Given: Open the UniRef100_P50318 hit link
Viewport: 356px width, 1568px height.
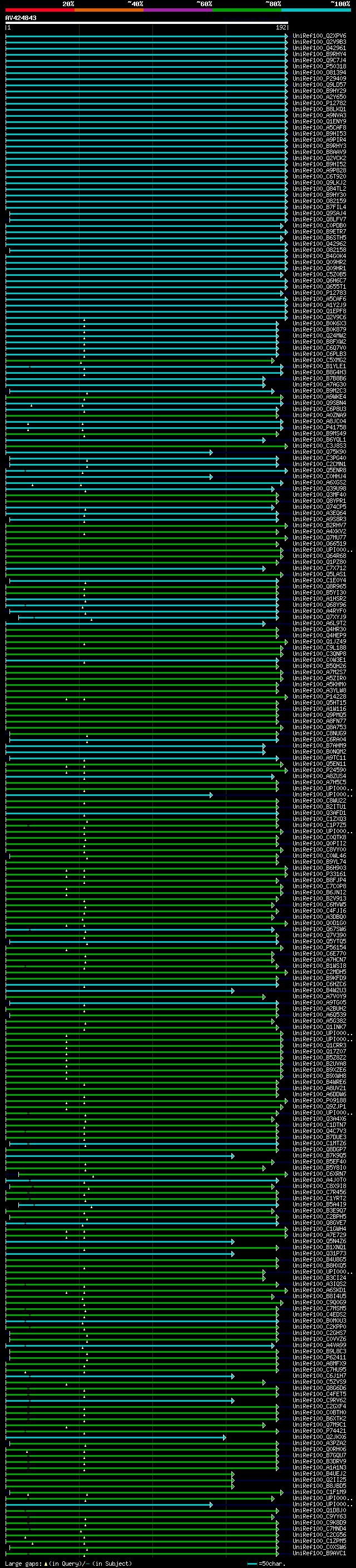Looking at the screenshot, I should pyautogui.click(x=319, y=66).
